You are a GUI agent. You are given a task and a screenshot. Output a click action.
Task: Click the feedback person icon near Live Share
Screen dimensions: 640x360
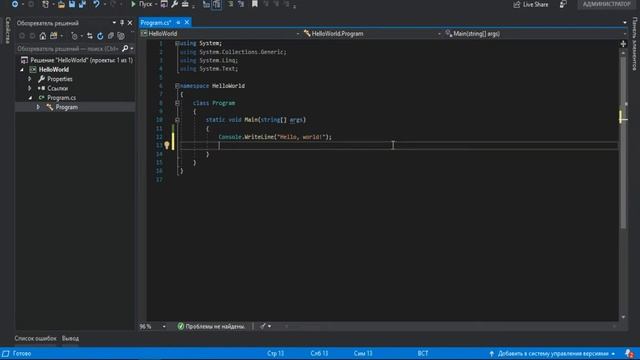[x=563, y=4]
